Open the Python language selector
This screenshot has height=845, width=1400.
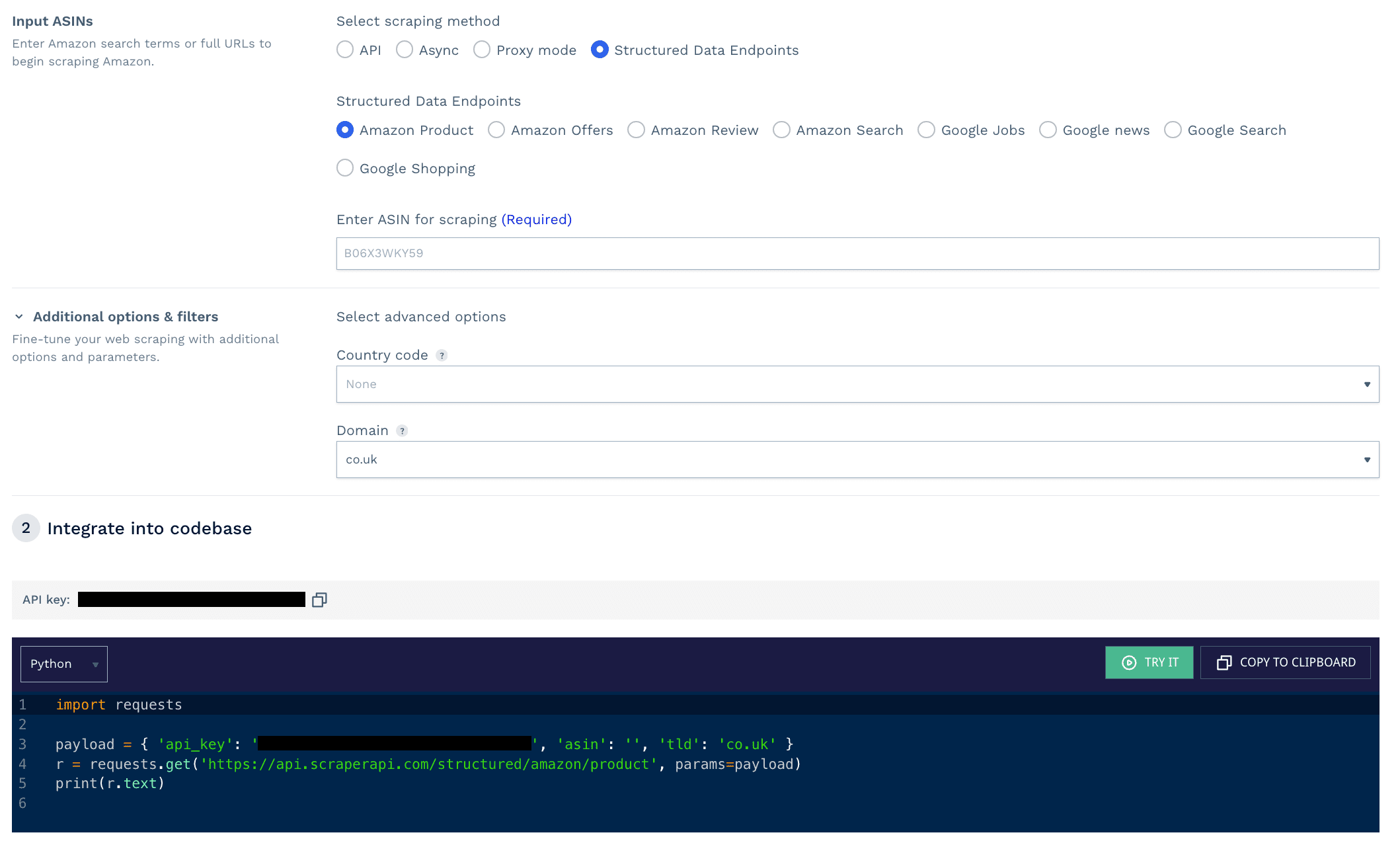click(x=63, y=663)
